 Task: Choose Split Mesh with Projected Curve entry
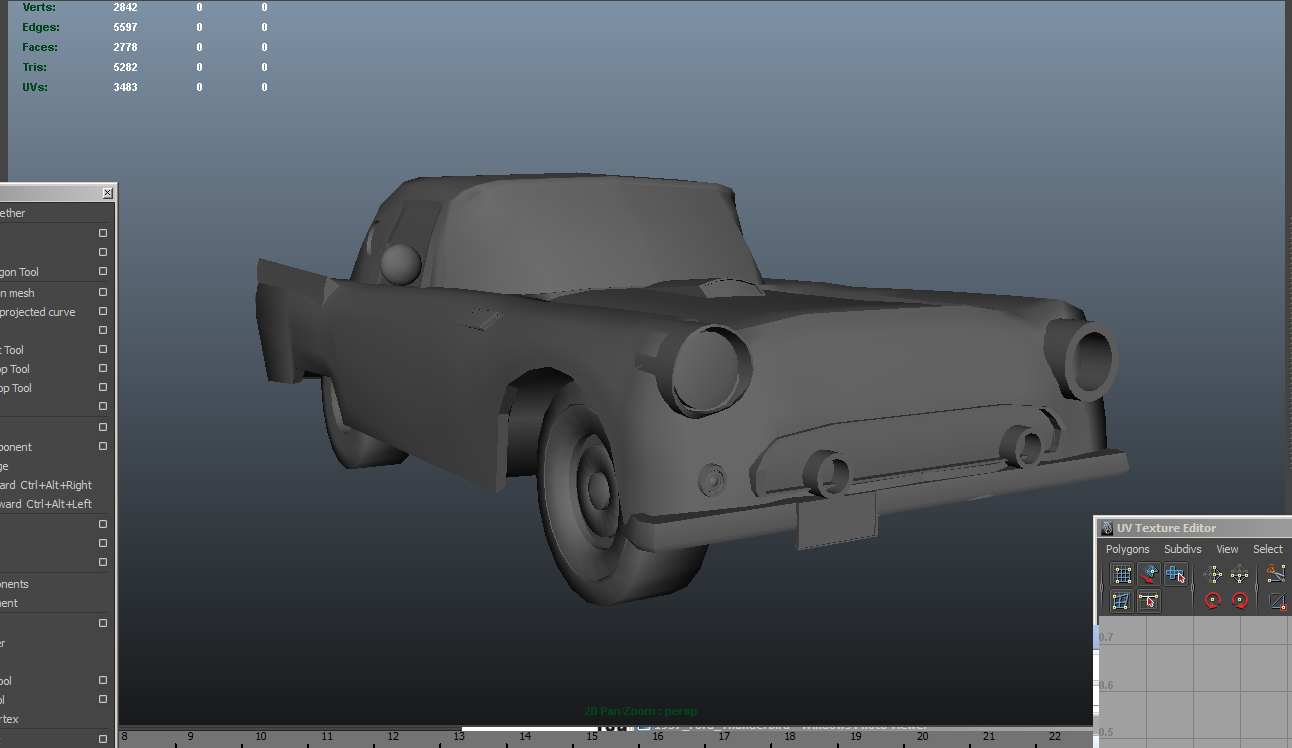[40, 311]
